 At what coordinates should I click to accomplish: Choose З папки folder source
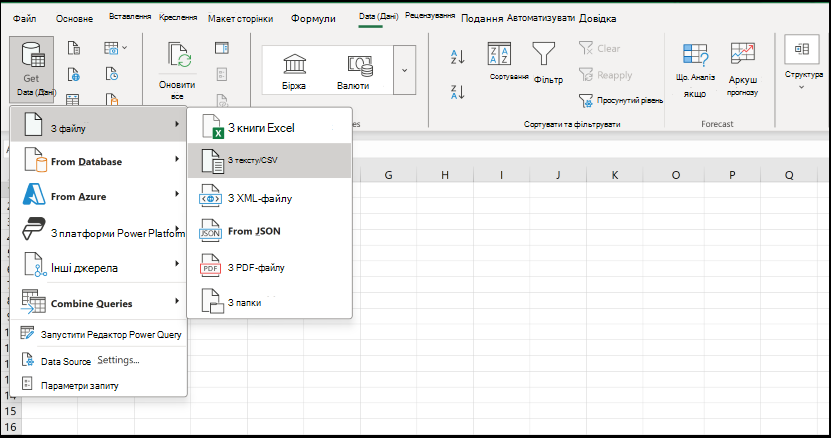[x=270, y=302]
